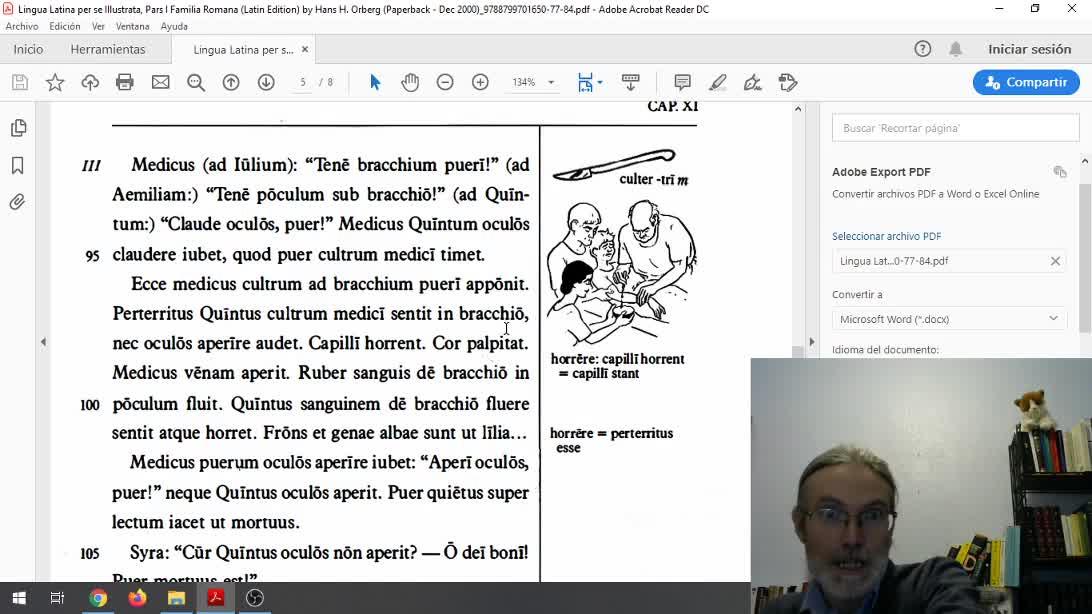Open the Edición menu
Image resolution: width=1092 pixels, height=614 pixels.
65,26
